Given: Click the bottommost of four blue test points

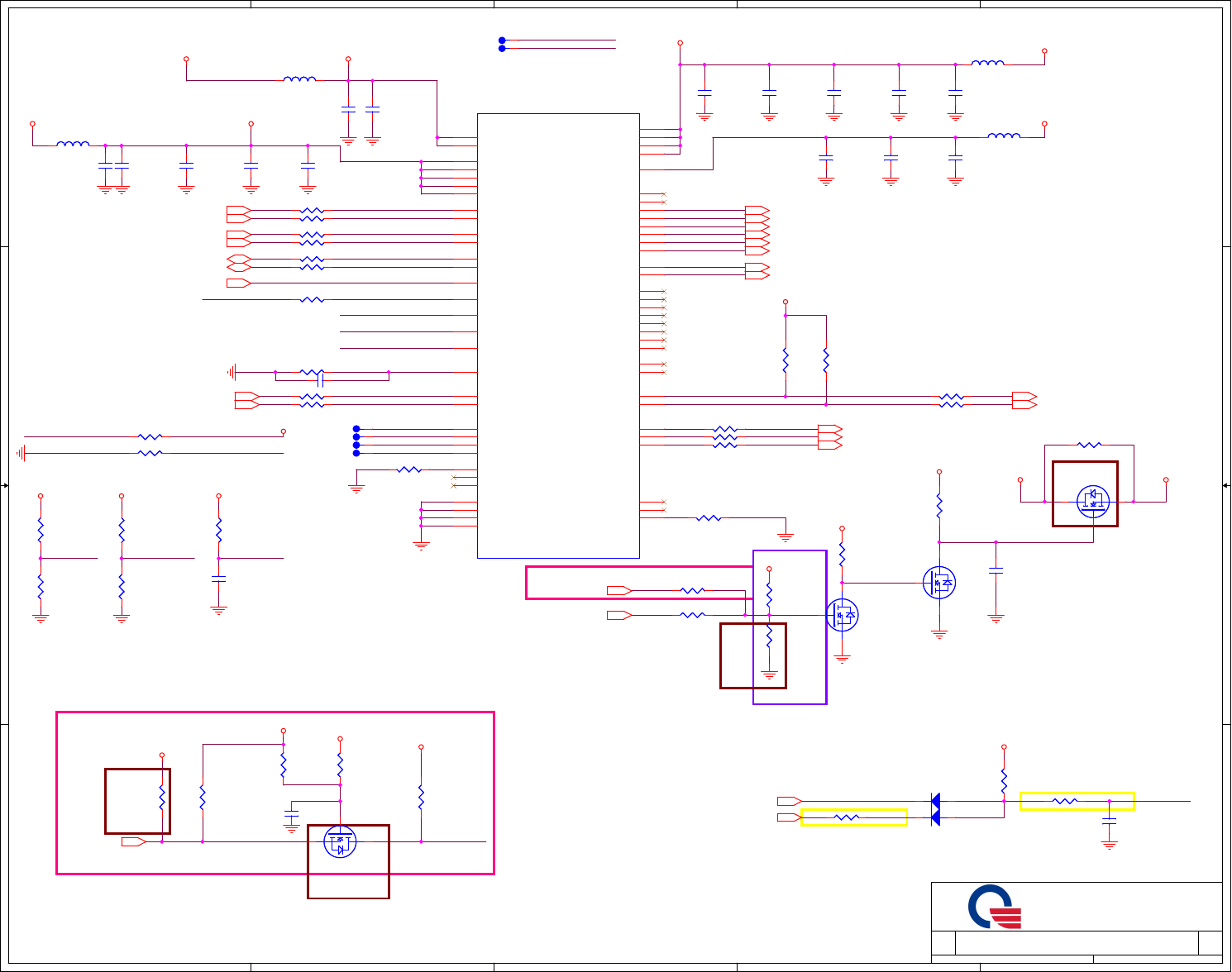Looking at the screenshot, I should [356, 453].
